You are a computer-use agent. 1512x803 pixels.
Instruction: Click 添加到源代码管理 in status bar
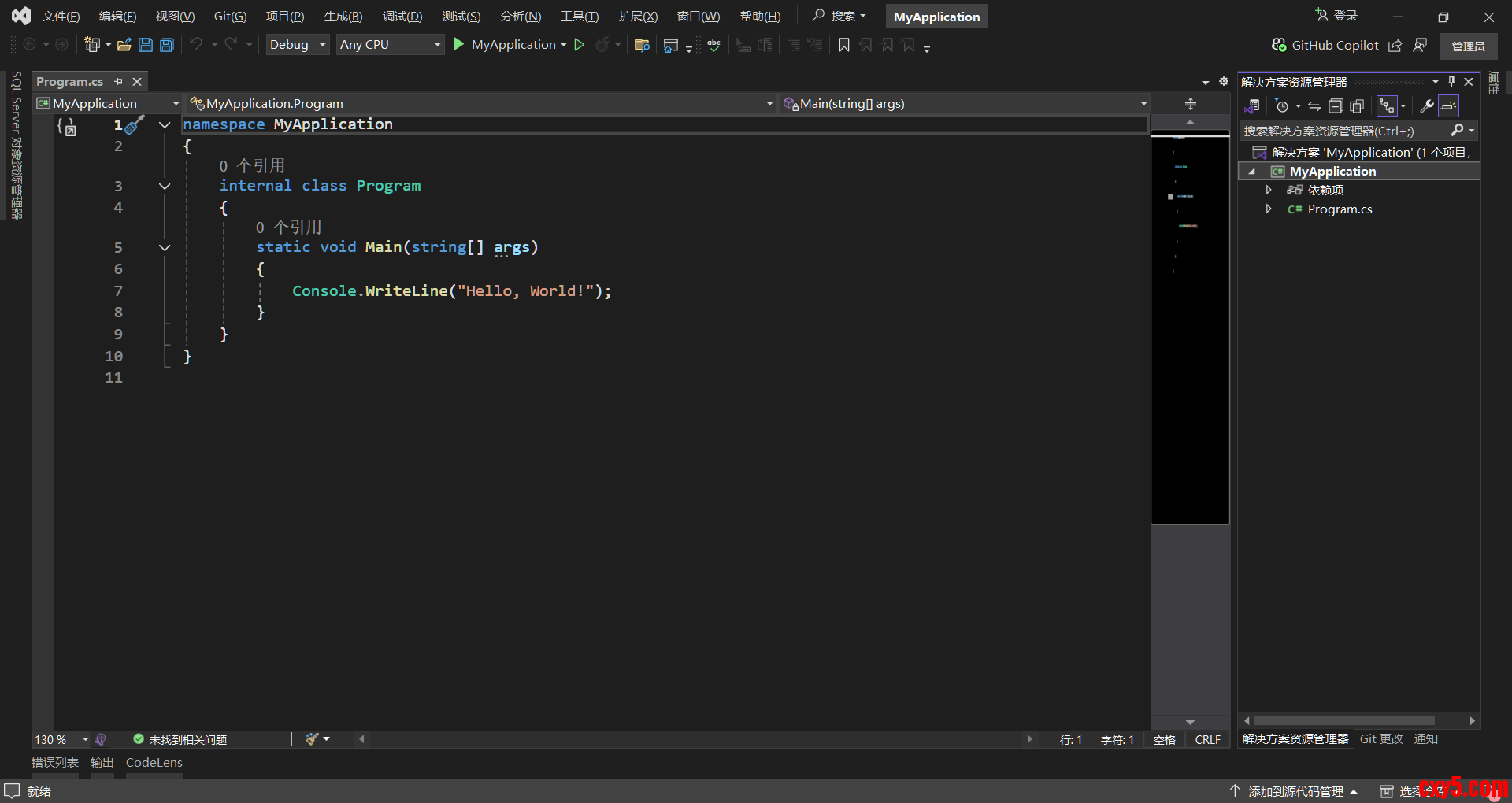(1295, 791)
